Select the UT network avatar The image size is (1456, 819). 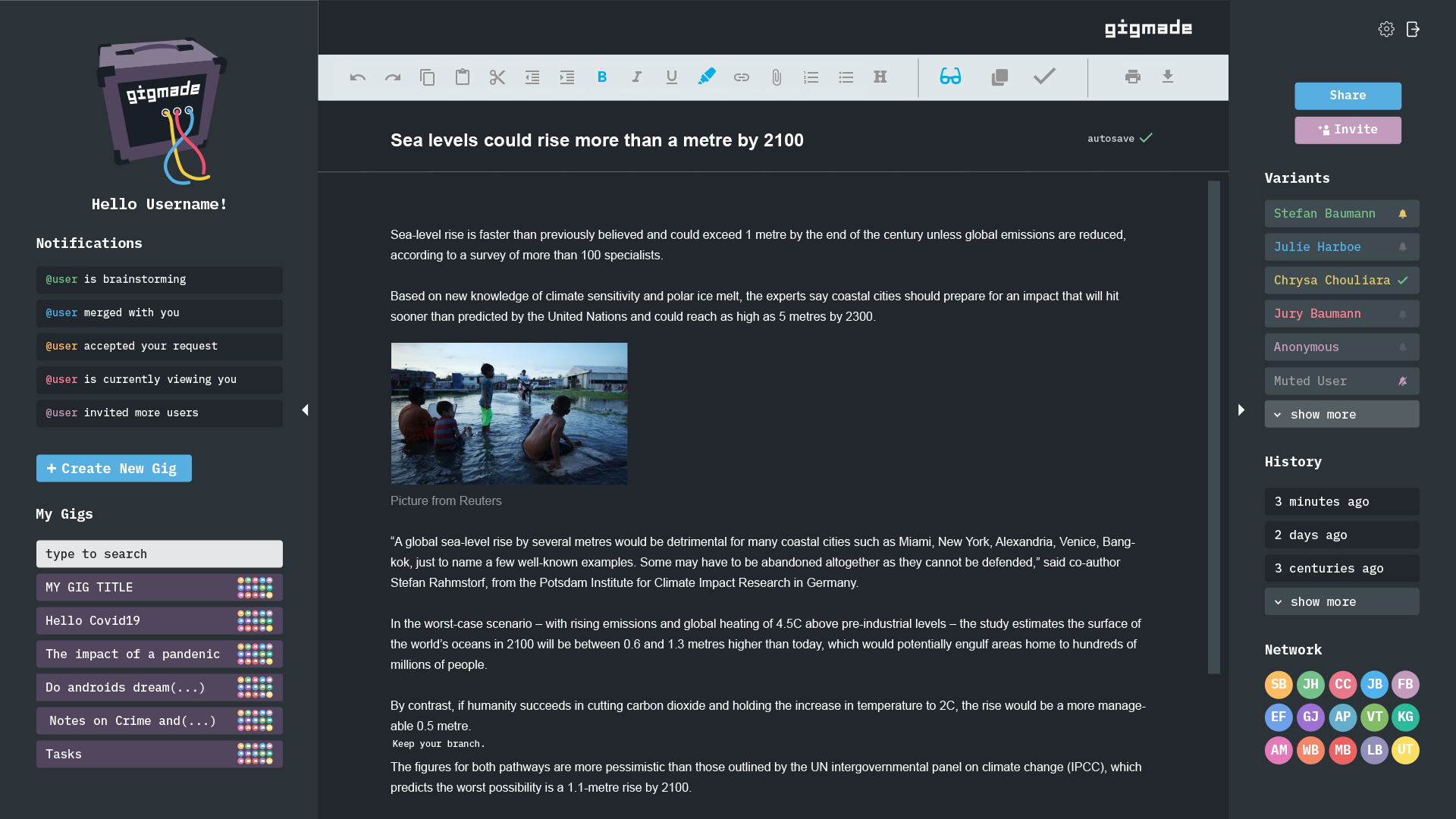1405,750
